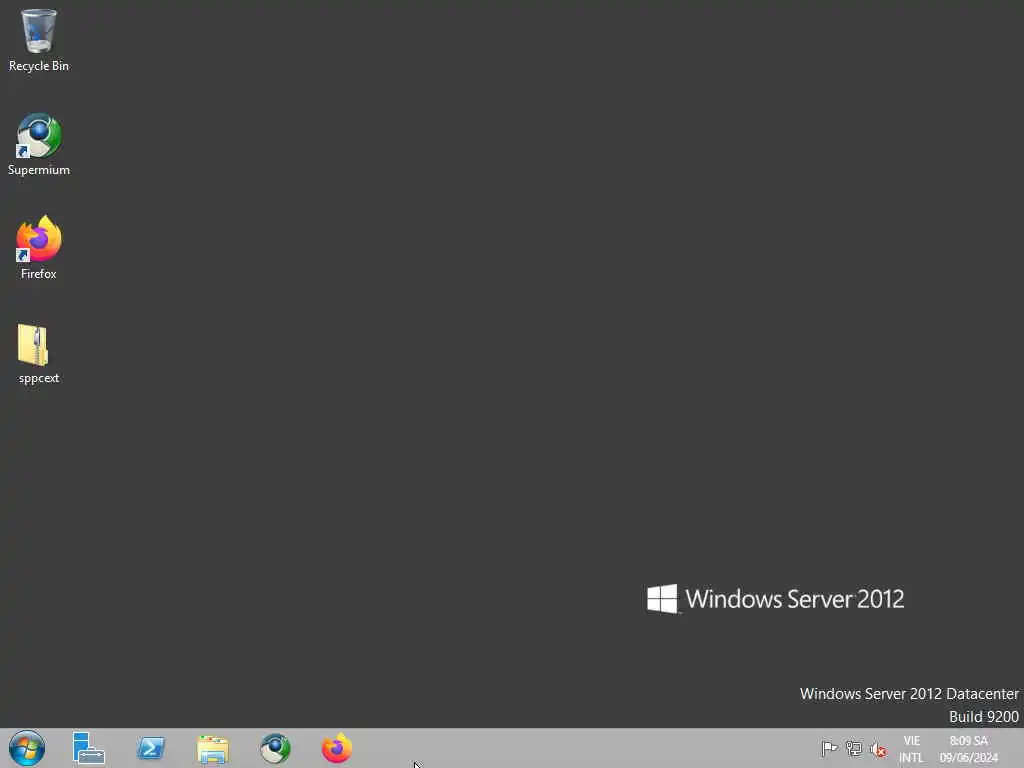Switch input language VIE INTL indicator

point(912,749)
